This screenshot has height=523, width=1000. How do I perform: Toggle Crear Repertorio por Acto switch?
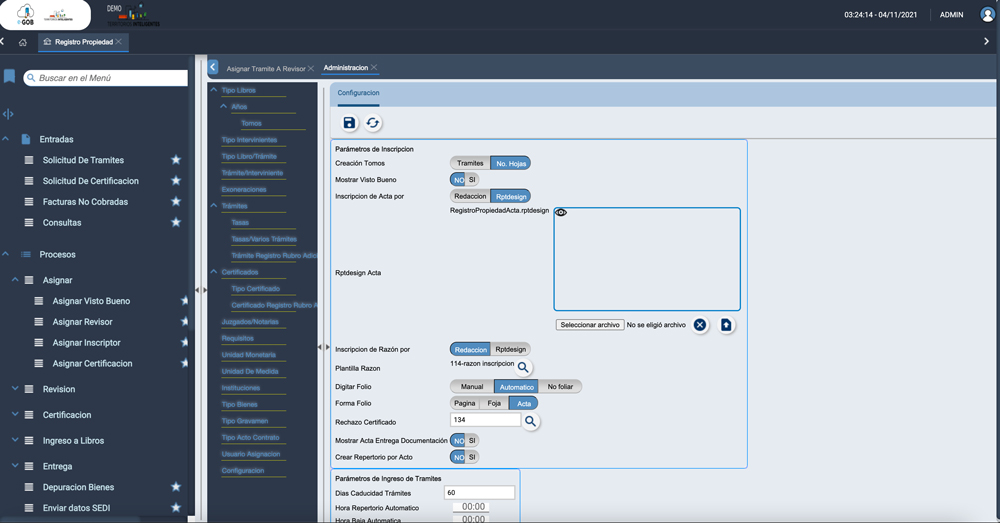[464, 457]
